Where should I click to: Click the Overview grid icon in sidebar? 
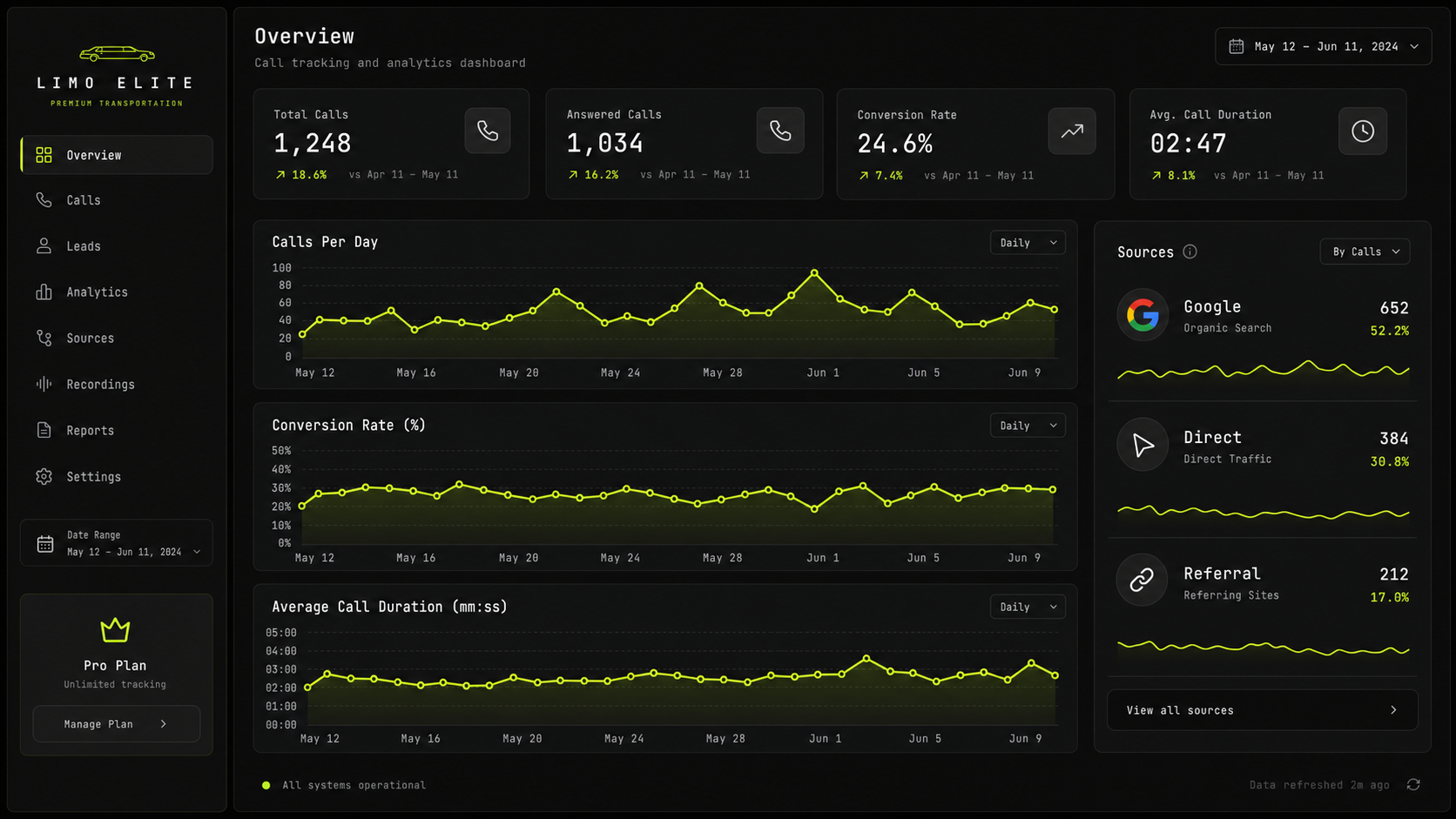pyautogui.click(x=44, y=155)
